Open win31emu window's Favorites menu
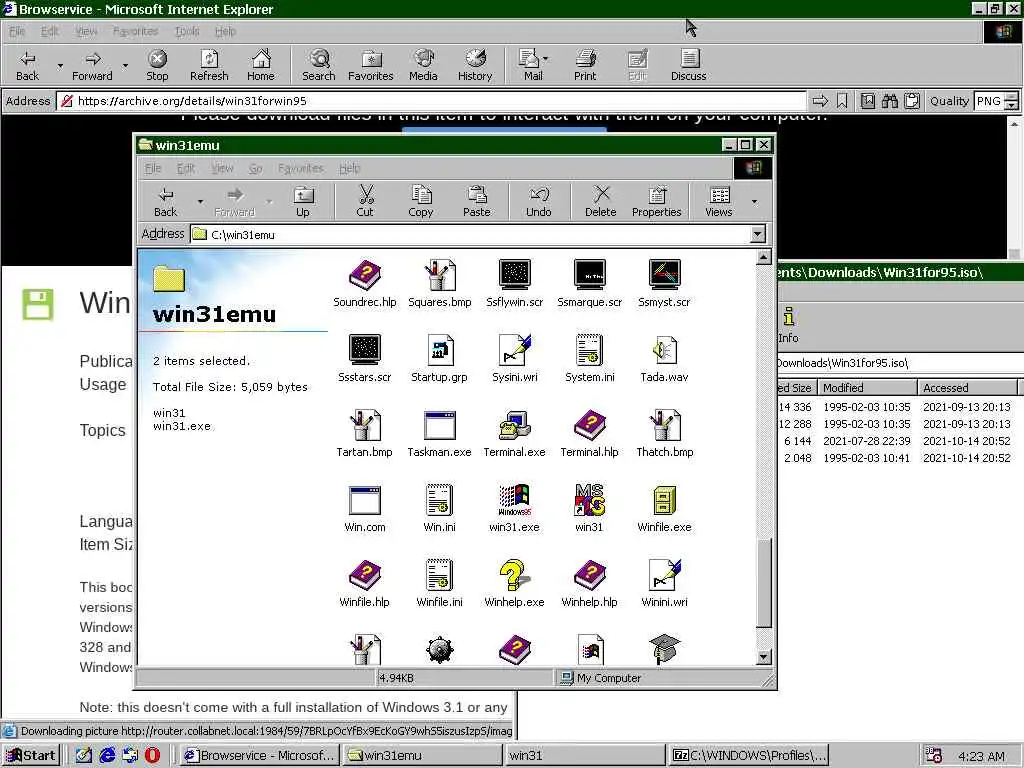1024x768 pixels. [301, 168]
